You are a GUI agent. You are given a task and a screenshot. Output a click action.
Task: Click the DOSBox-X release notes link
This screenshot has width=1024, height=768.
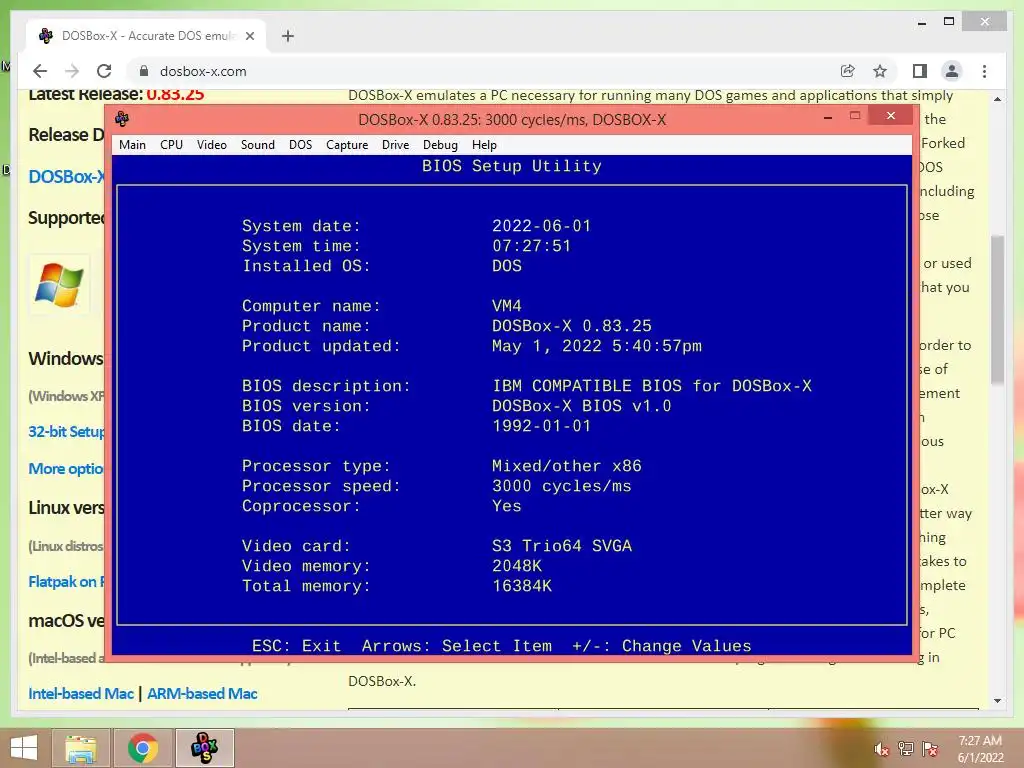pyautogui.click(x=66, y=176)
